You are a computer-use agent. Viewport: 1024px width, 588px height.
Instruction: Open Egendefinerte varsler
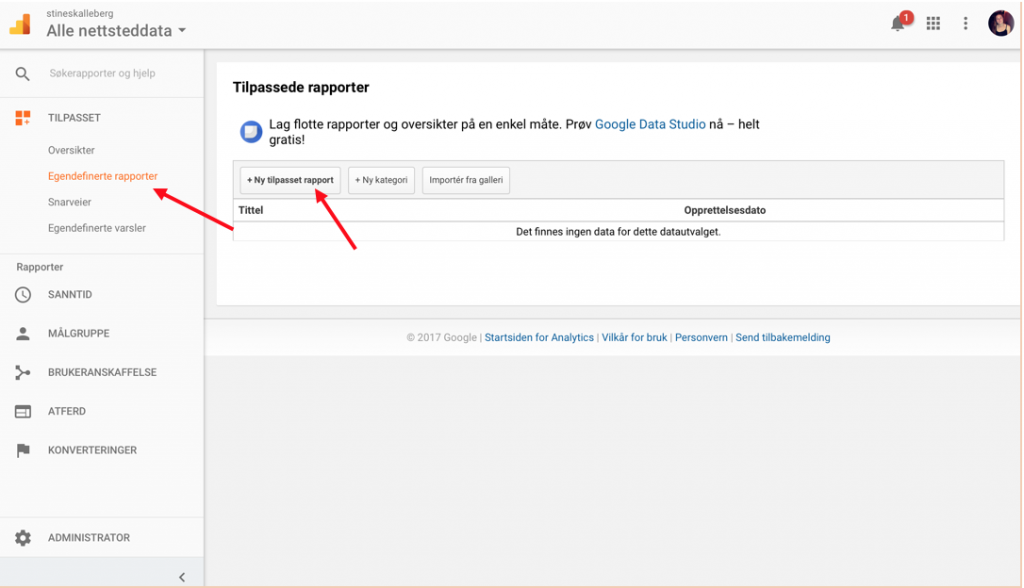pos(97,228)
